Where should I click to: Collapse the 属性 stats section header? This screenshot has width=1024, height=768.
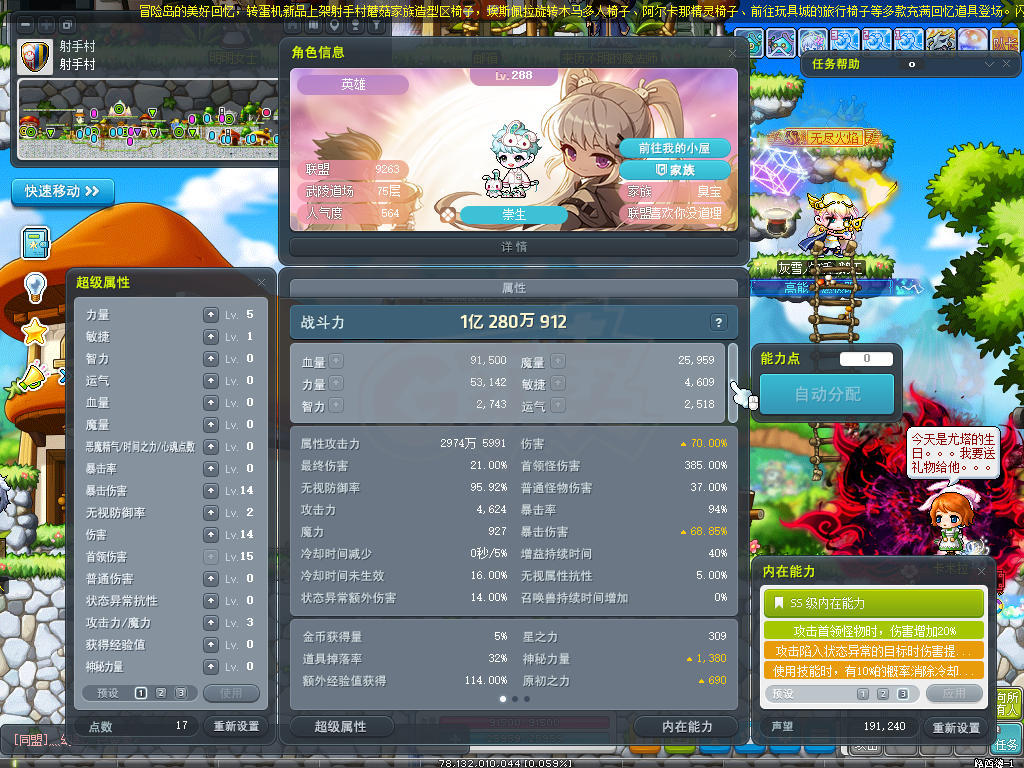click(514, 288)
